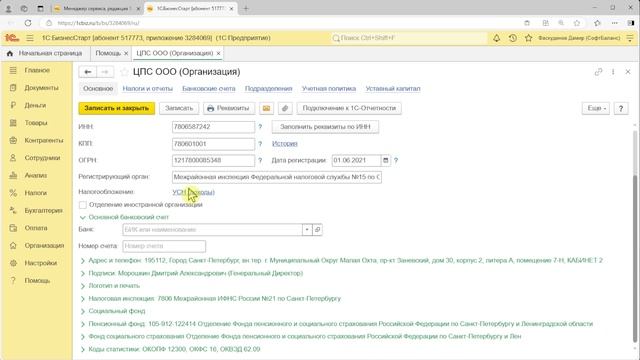Click the back arrow navigation button
Screen dimensions: 640x360
pos(88,72)
